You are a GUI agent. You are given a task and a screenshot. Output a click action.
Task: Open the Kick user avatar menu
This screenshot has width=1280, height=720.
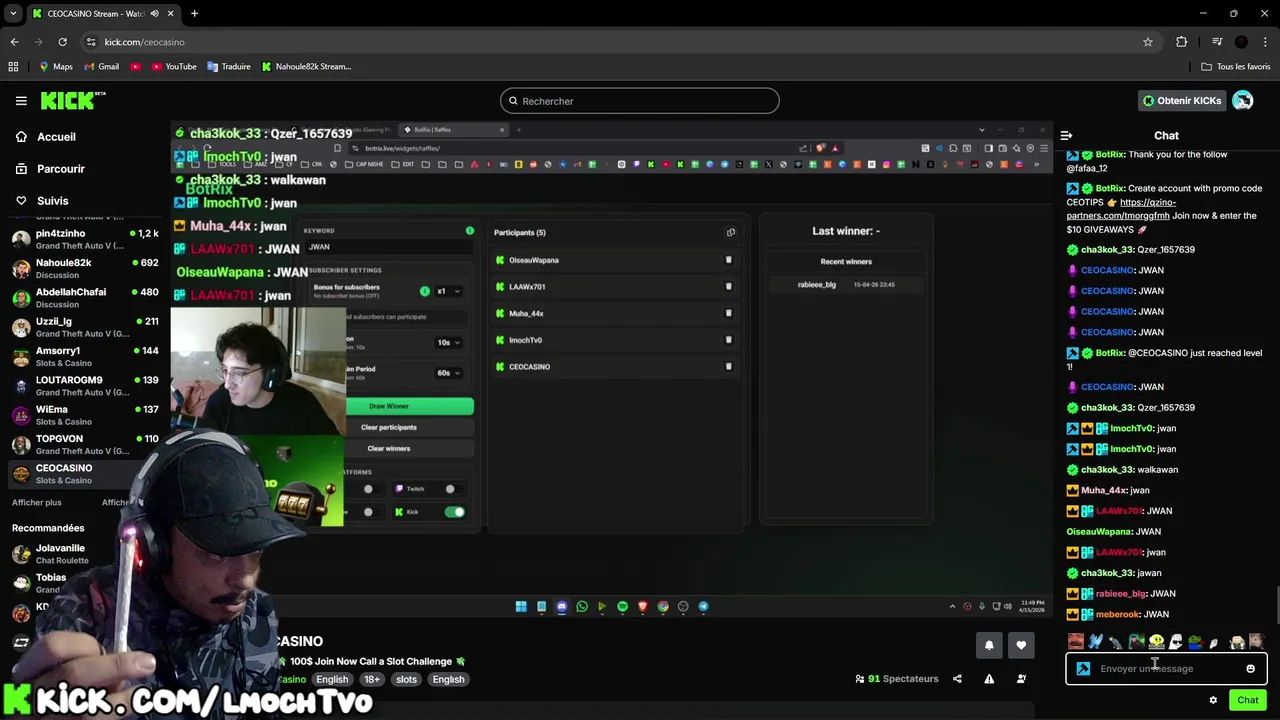1242,100
